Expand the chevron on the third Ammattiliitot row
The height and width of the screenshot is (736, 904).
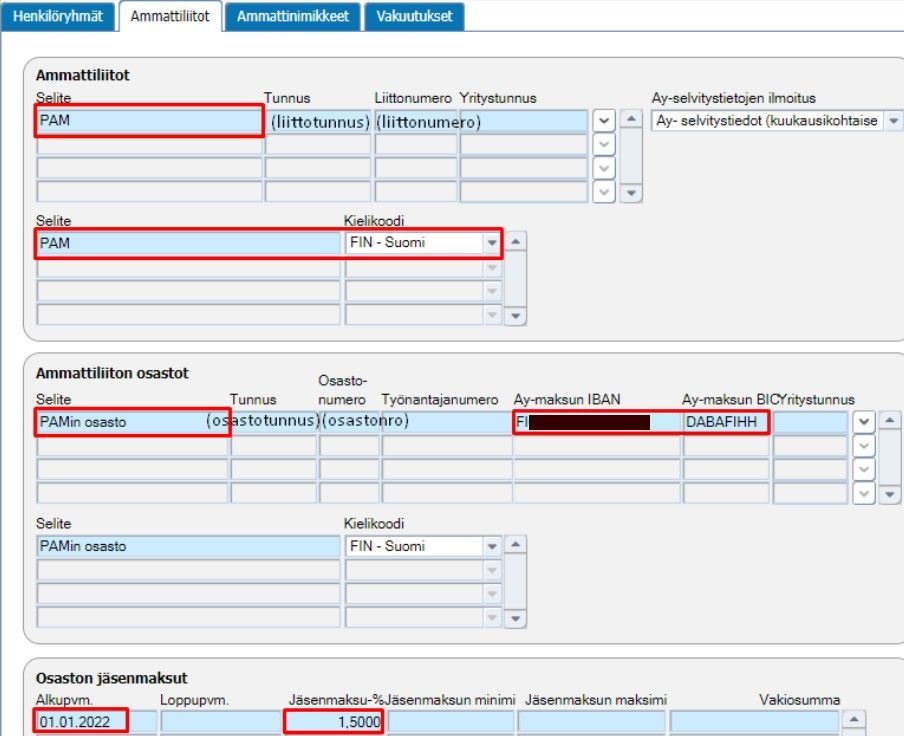(x=604, y=168)
